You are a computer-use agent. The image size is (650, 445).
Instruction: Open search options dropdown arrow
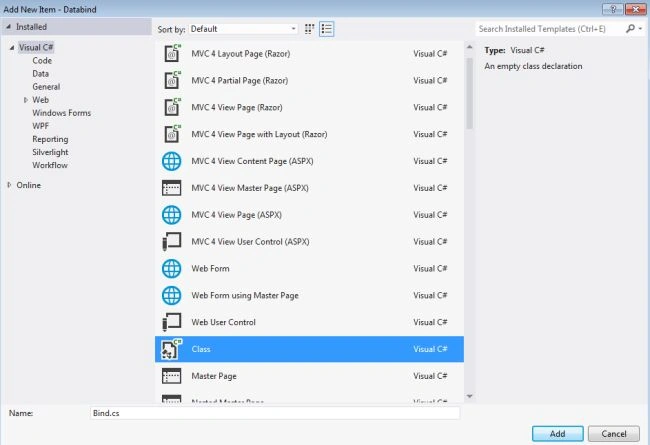(640, 29)
